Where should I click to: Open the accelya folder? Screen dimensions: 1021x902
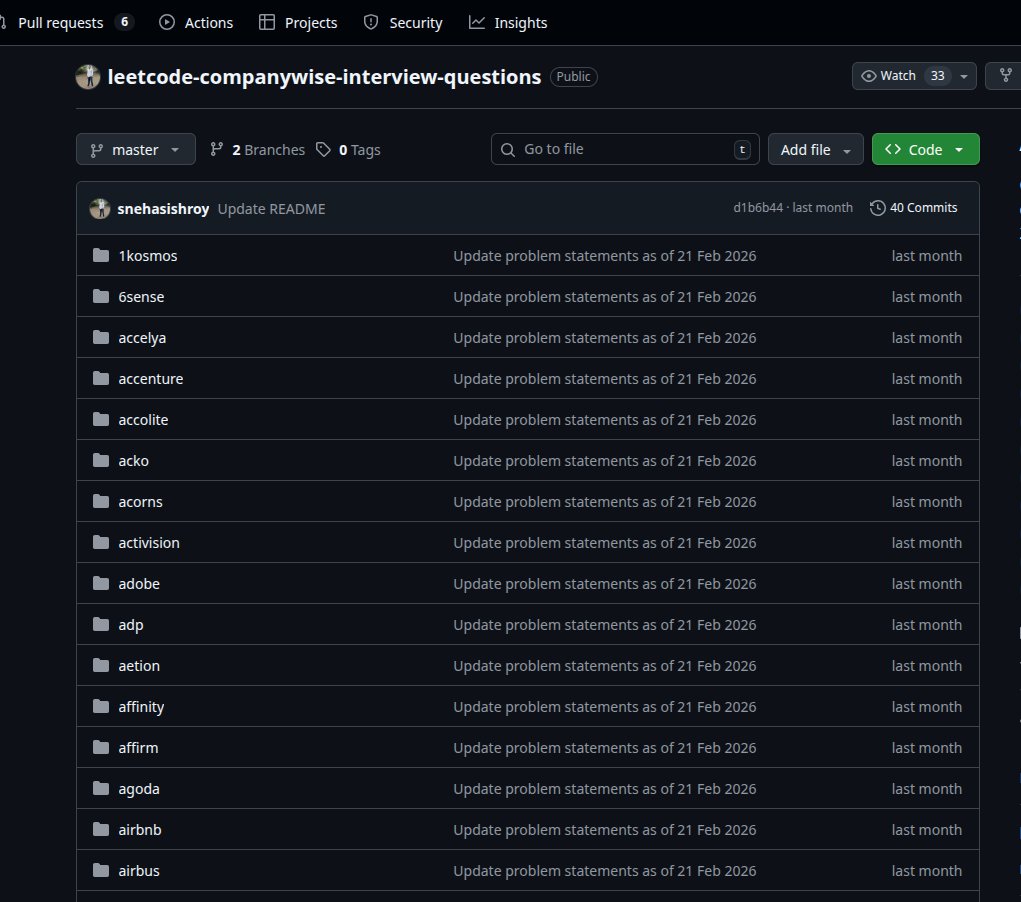click(x=142, y=338)
